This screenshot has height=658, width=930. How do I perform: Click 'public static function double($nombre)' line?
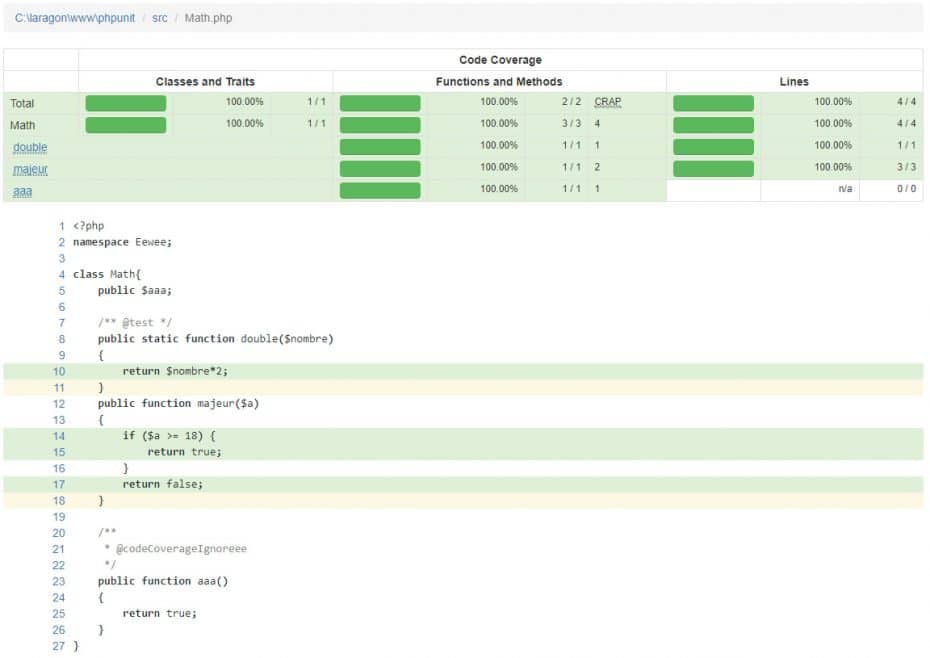tap(216, 339)
